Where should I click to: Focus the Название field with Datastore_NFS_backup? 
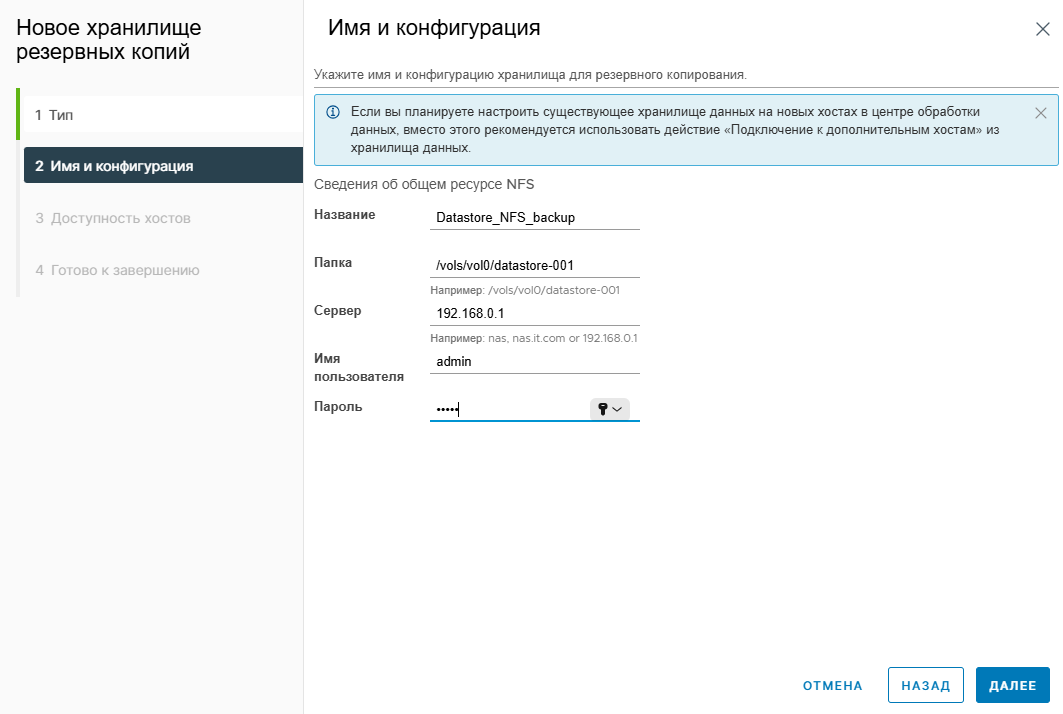pos(535,218)
